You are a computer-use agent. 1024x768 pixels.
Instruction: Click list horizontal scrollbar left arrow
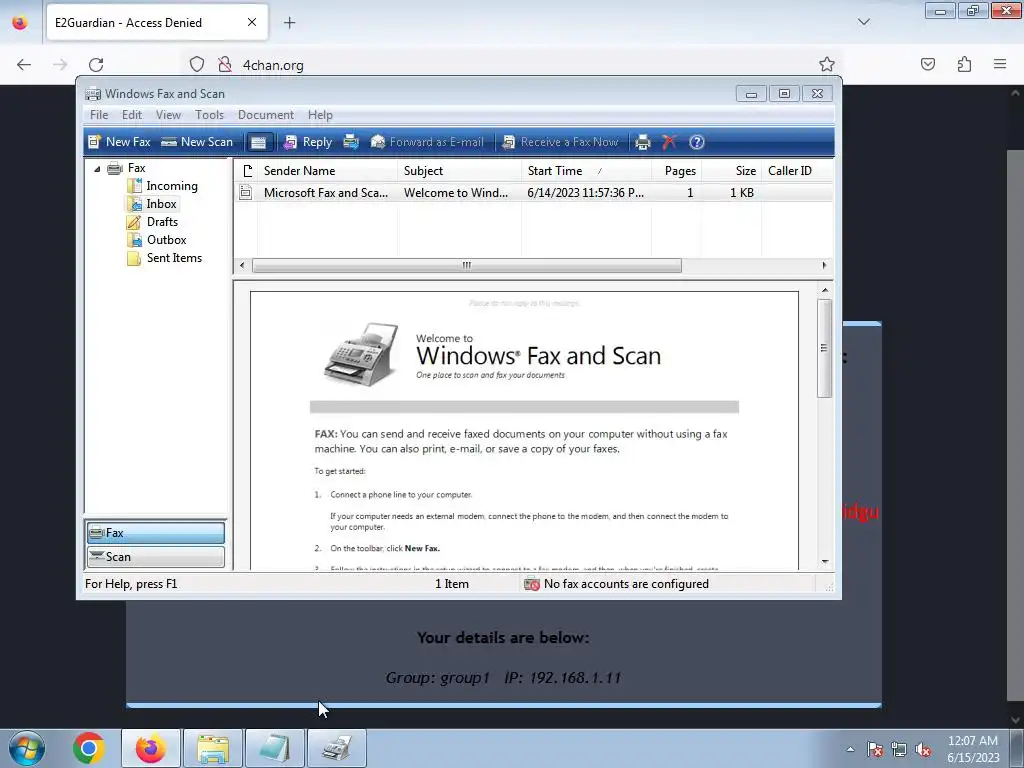[x=242, y=265]
